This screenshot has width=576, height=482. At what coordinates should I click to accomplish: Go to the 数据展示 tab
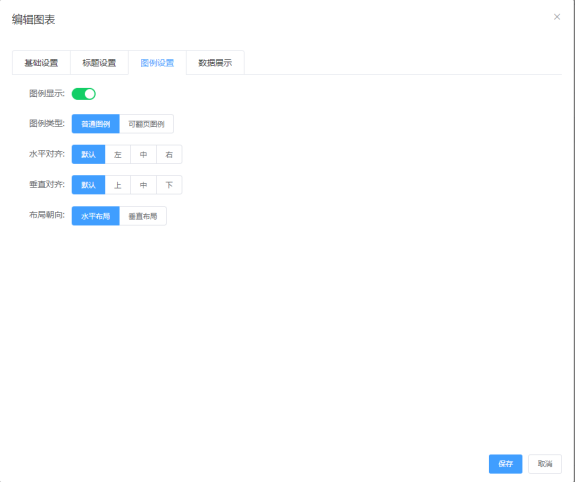click(215, 63)
